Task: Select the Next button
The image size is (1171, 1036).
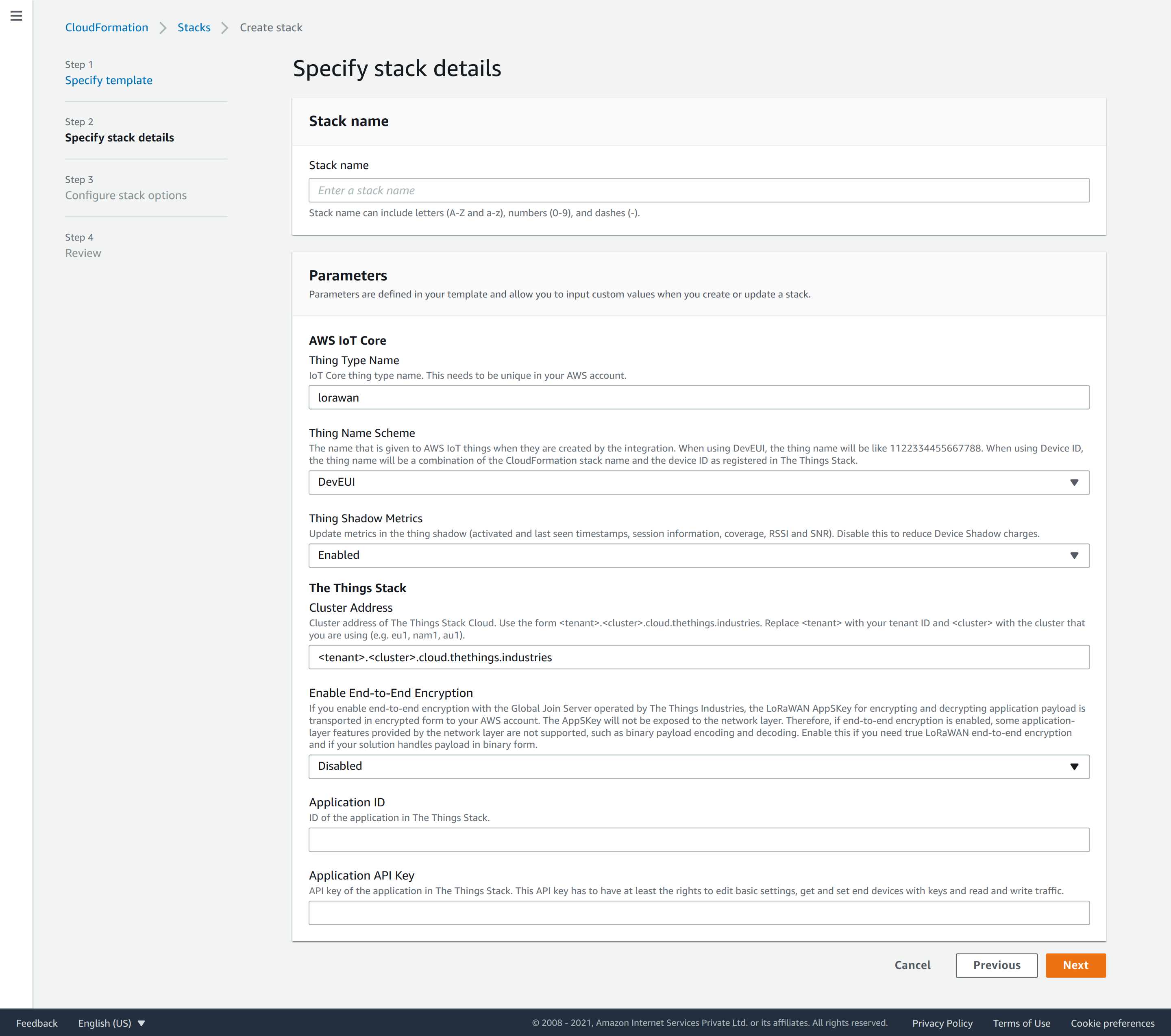Action: [1076, 965]
